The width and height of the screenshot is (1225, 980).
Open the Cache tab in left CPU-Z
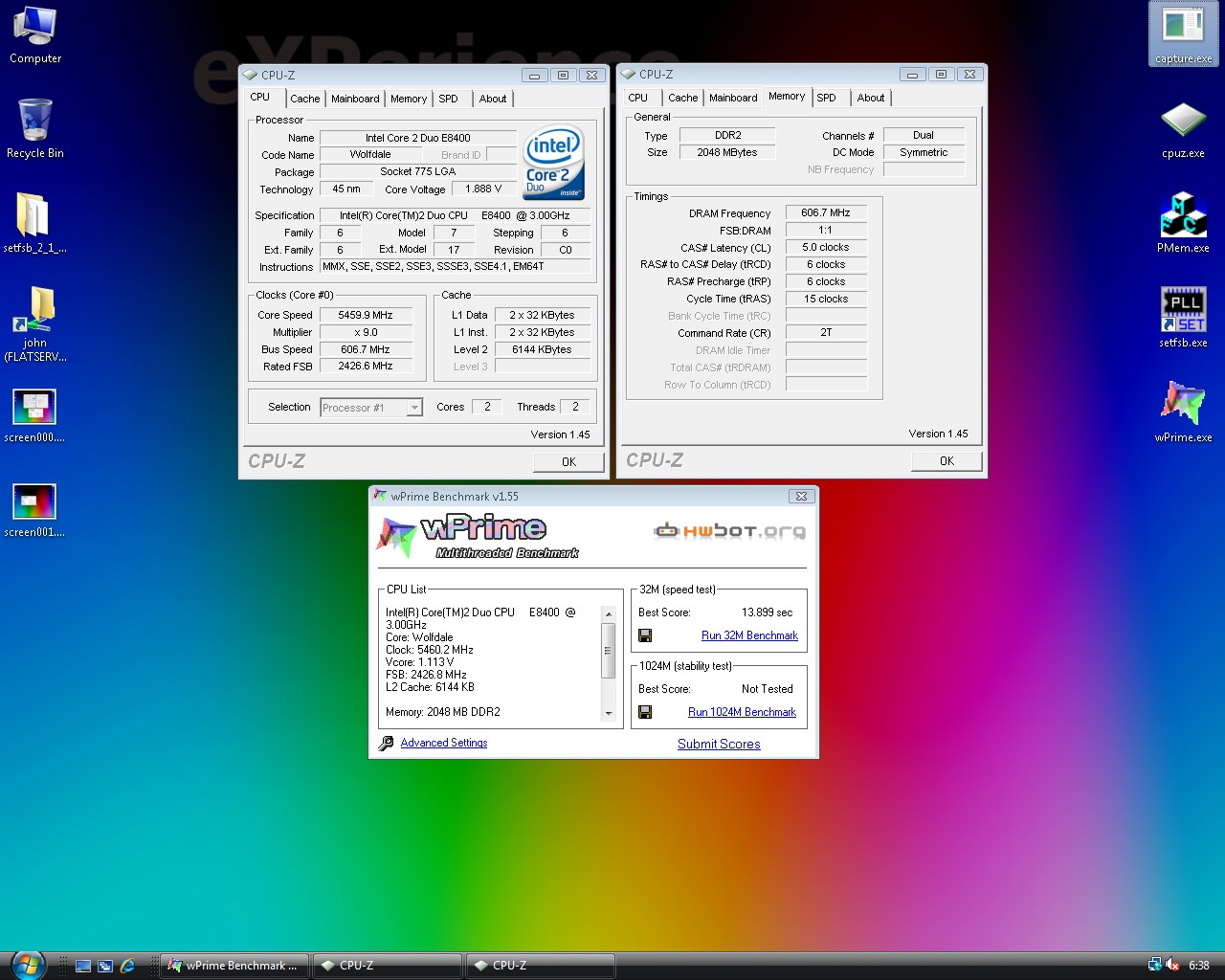(x=305, y=99)
